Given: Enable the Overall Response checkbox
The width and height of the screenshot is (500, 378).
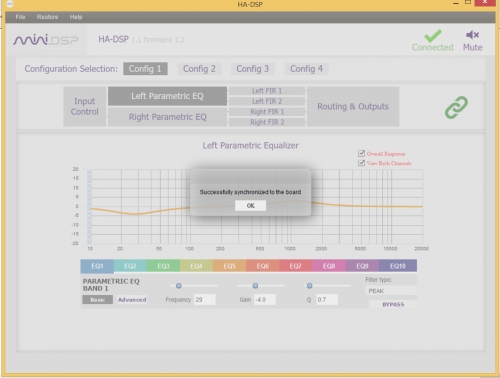Looking at the screenshot, I should coord(361,153).
